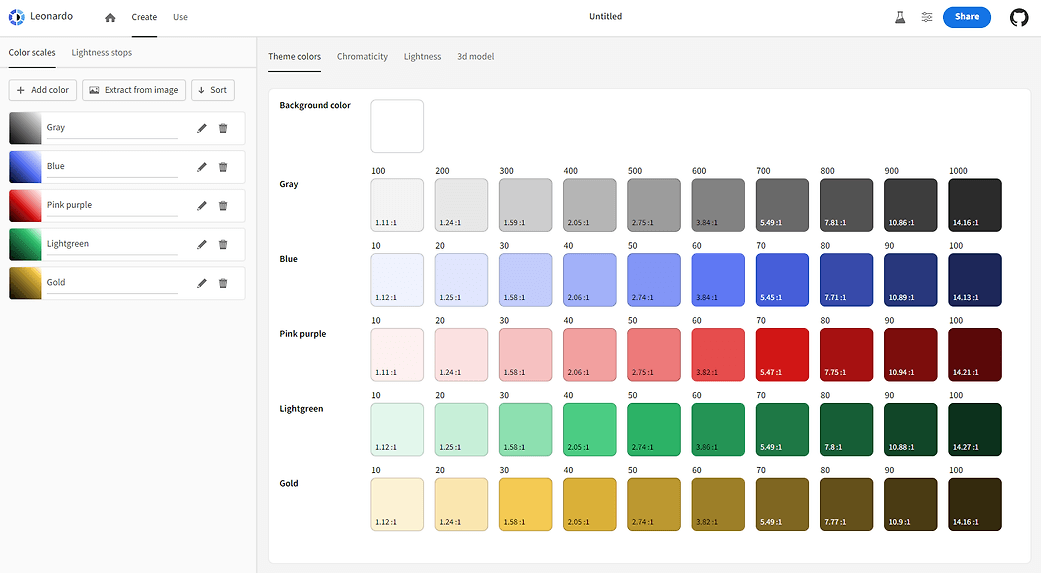Edit the Gray color scale
This screenshot has height=573, width=1041.
coord(202,128)
